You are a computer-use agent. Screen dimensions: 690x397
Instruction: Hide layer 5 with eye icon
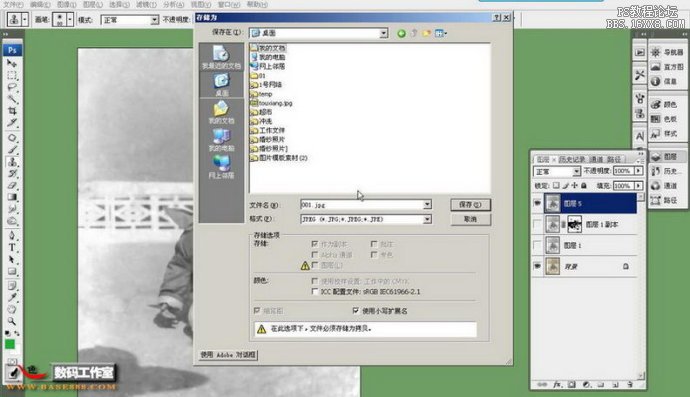(x=537, y=203)
